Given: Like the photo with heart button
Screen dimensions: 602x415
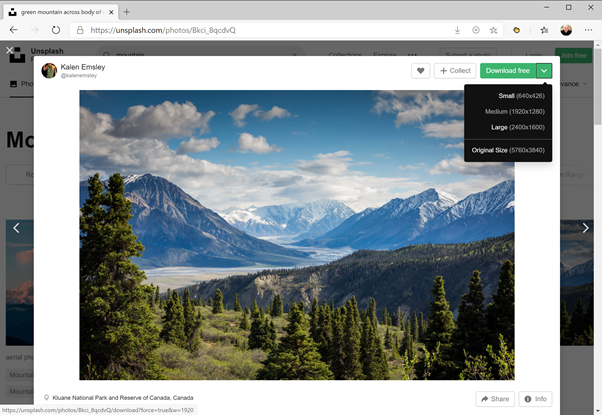Looking at the screenshot, I should [x=420, y=71].
